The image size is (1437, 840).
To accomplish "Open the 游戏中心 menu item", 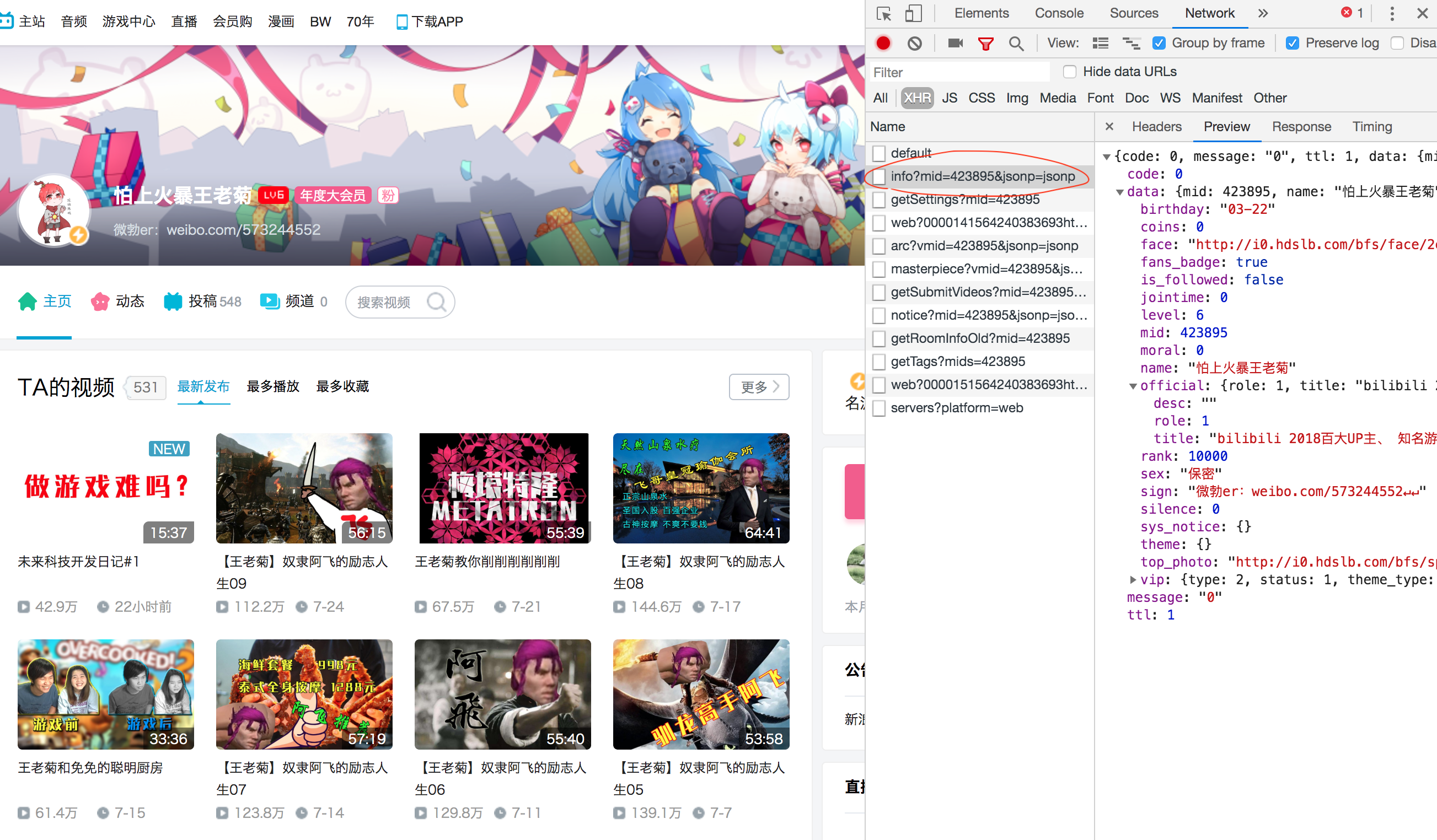I will (x=129, y=21).
